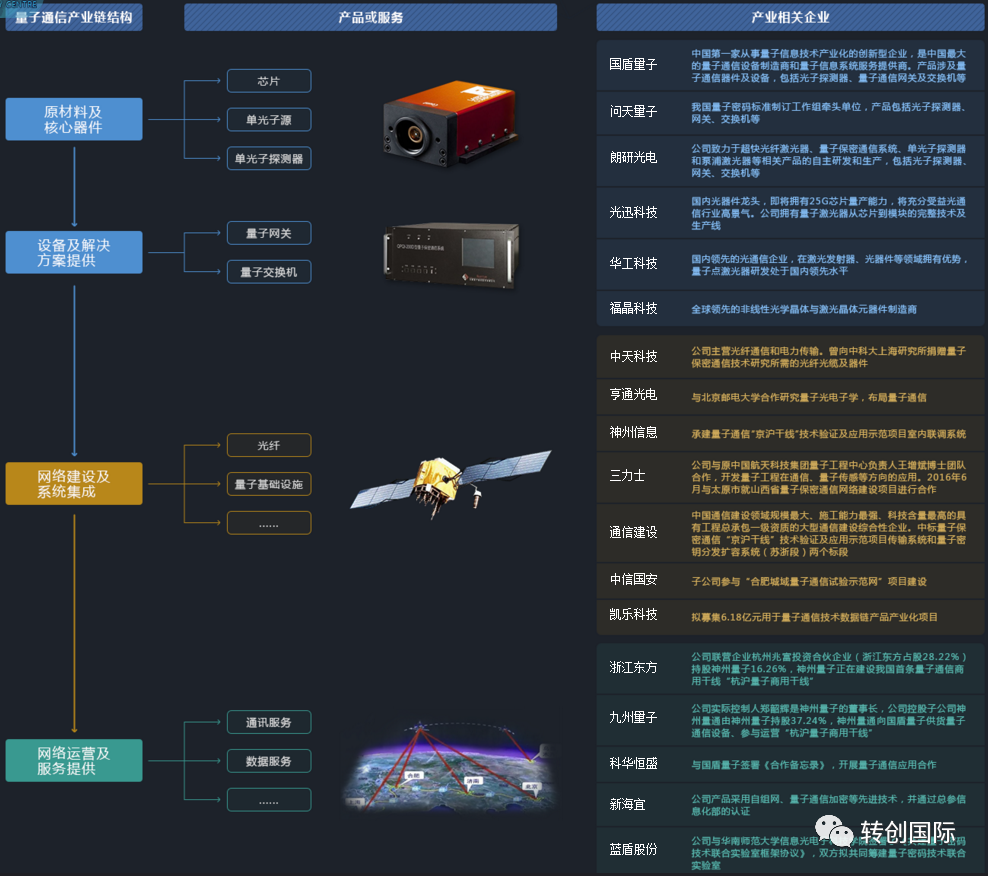
Task: Click company name 光迅科技
Action: (633, 212)
